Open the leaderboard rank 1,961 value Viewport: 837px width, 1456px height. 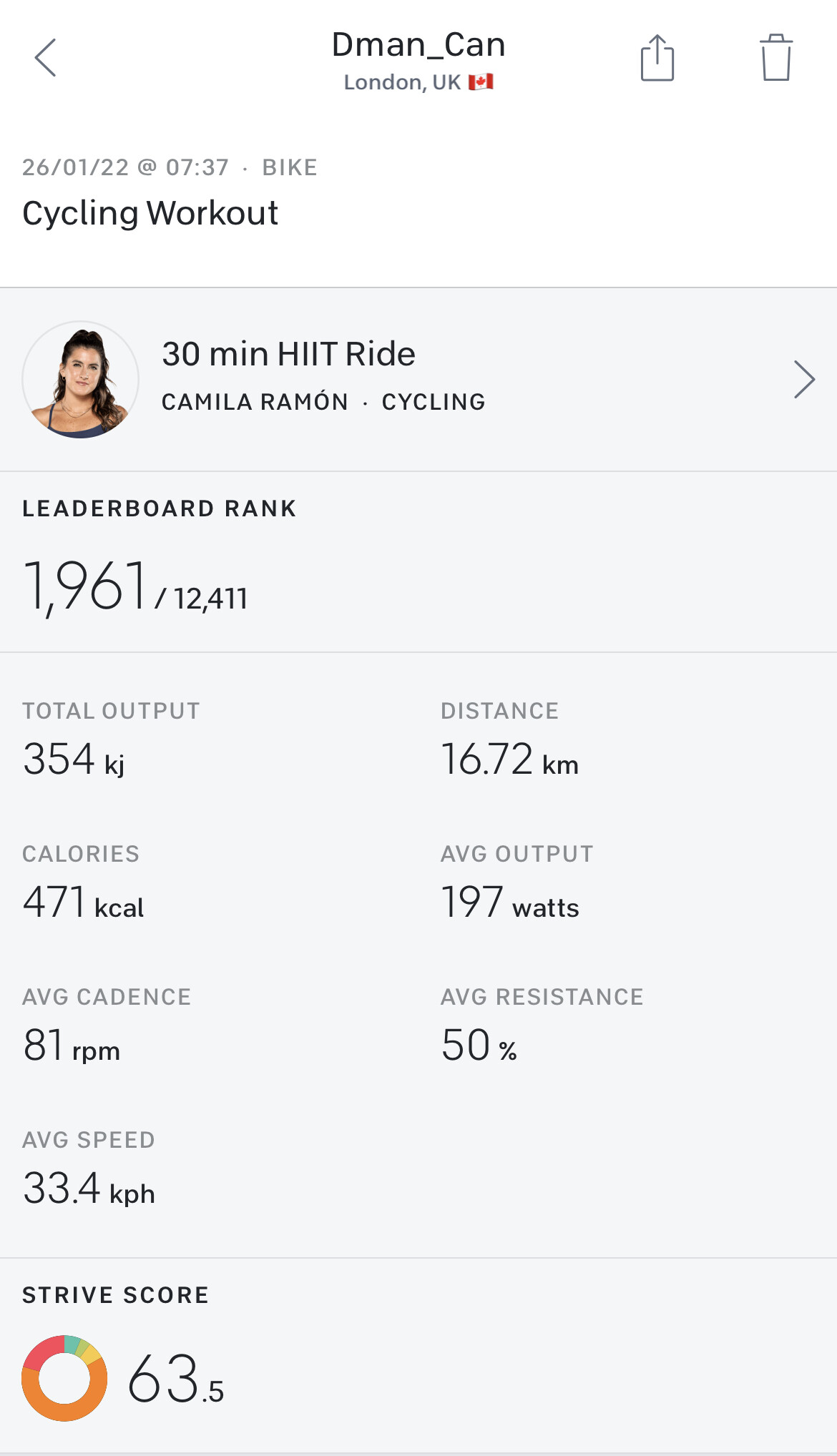pos(87,587)
